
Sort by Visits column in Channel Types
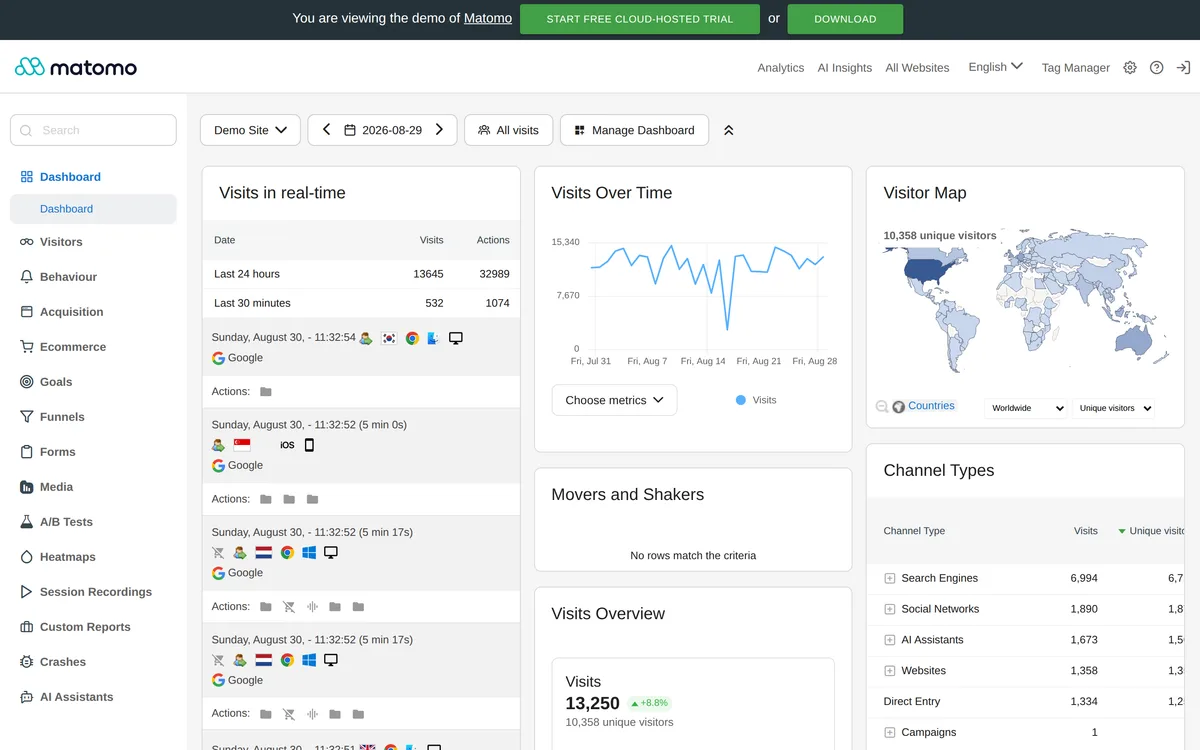pyautogui.click(x=1085, y=531)
